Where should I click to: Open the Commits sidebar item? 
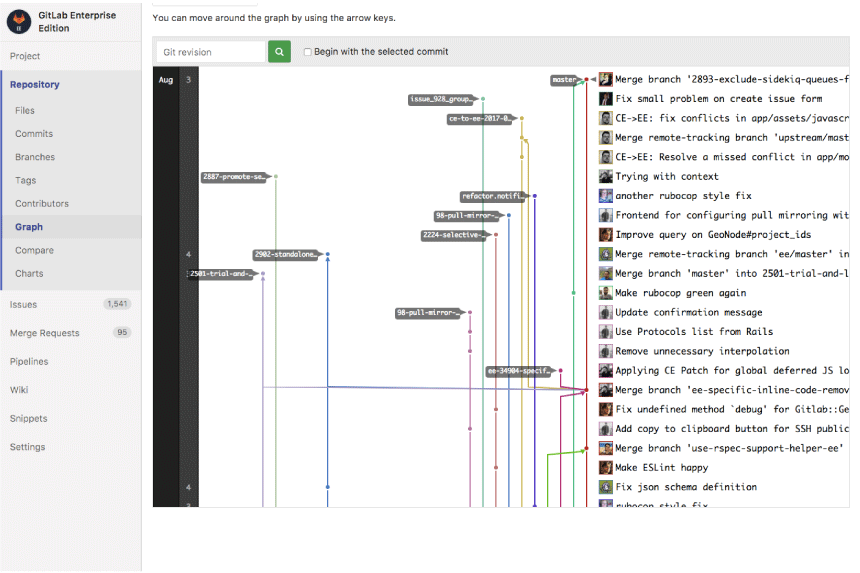coord(34,134)
